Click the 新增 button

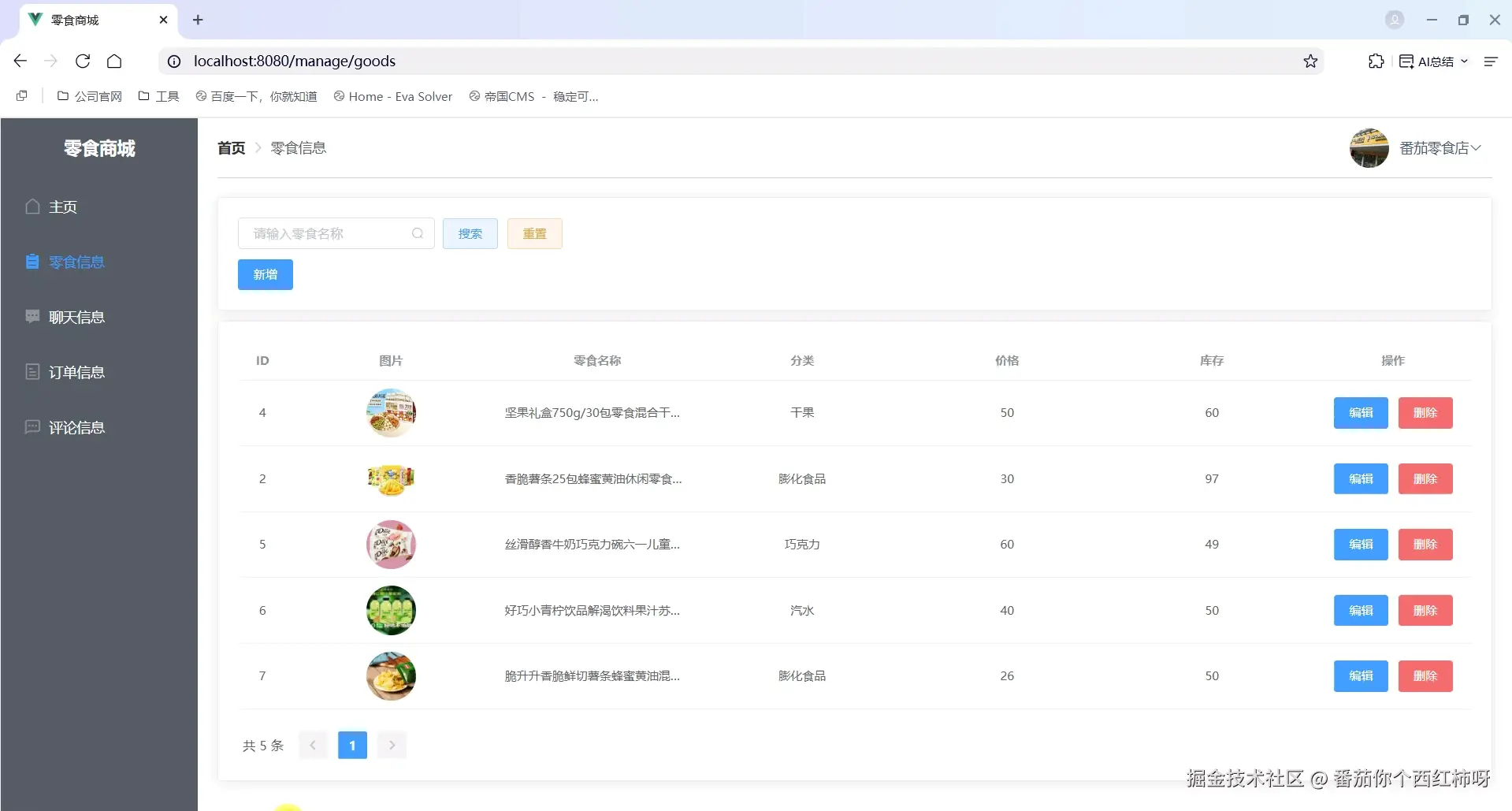coord(265,274)
